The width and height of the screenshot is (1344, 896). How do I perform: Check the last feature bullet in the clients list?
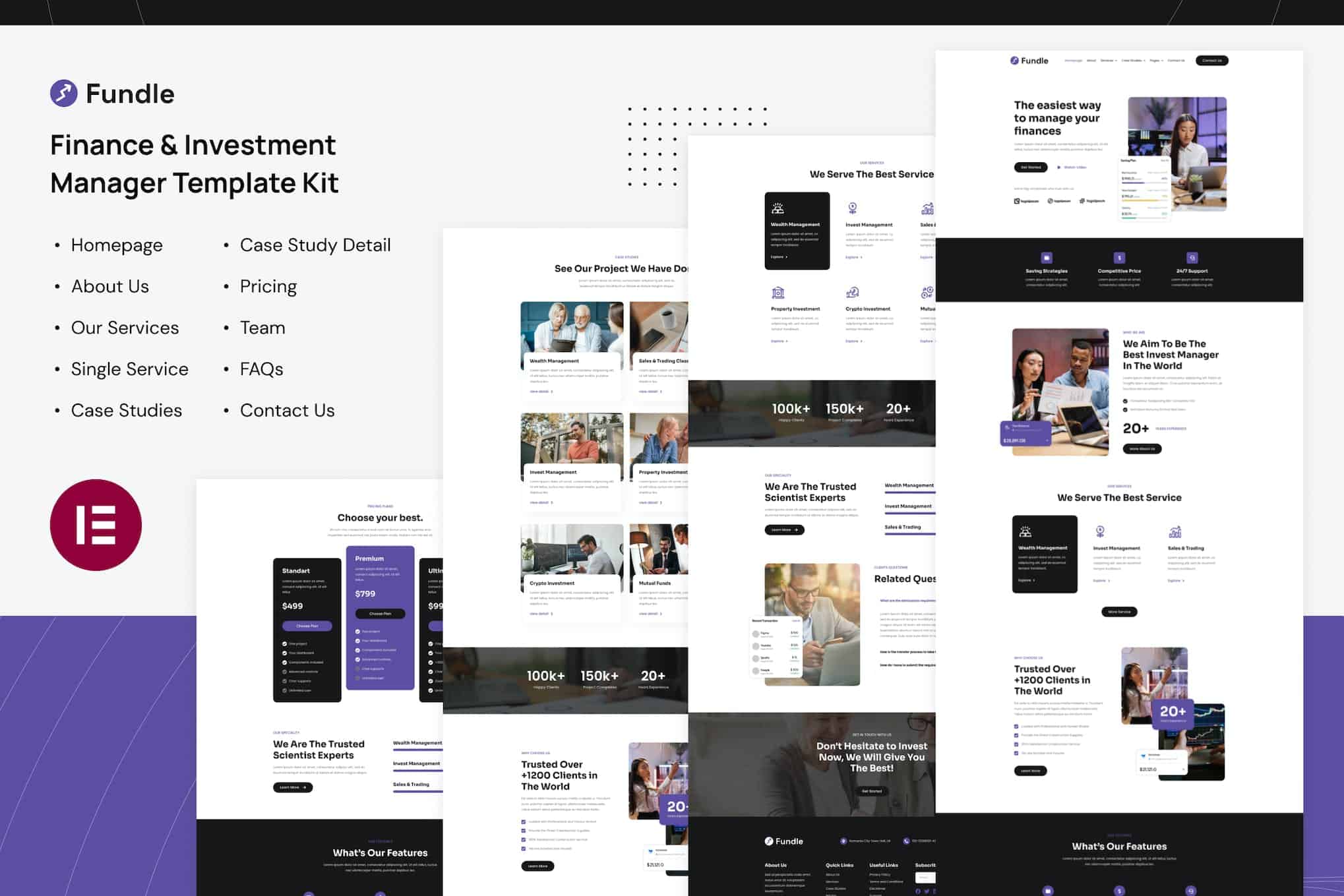point(1016,754)
